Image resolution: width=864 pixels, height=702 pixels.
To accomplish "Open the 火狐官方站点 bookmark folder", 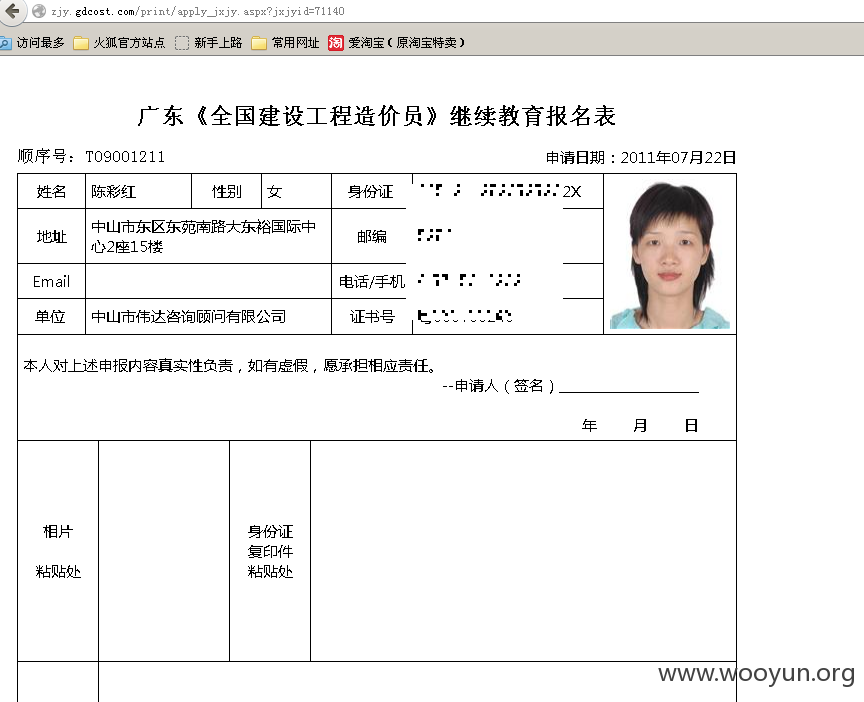I will tap(120, 42).
